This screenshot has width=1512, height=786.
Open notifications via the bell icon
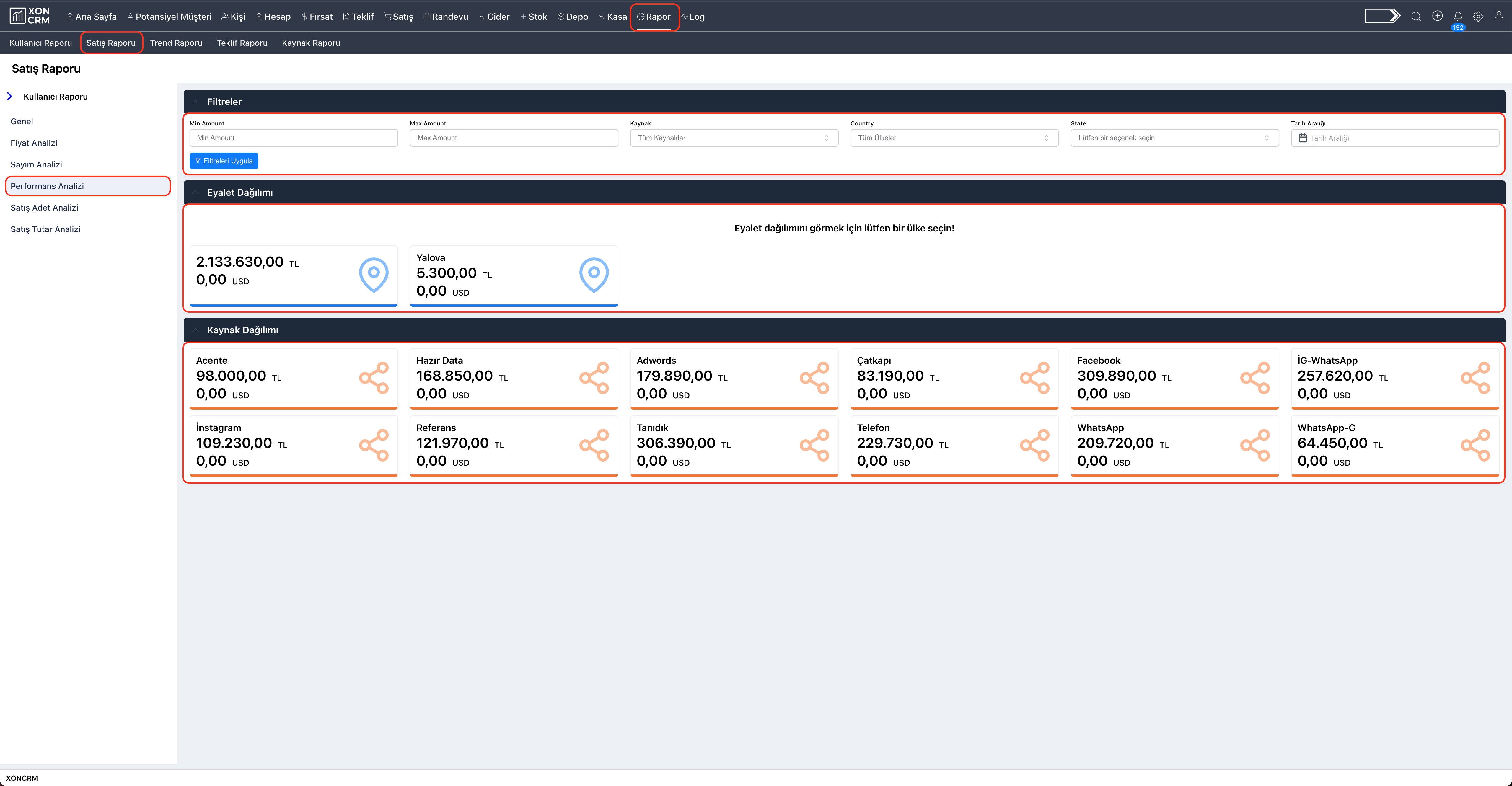point(1458,17)
